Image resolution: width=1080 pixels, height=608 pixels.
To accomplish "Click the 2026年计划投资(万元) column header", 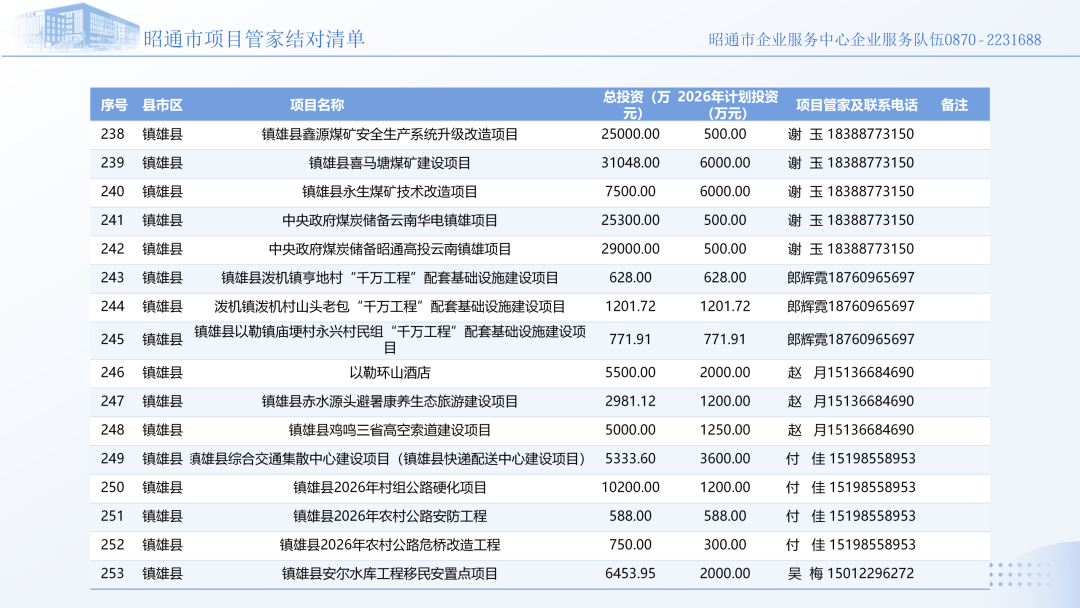I will [x=727, y=105].
